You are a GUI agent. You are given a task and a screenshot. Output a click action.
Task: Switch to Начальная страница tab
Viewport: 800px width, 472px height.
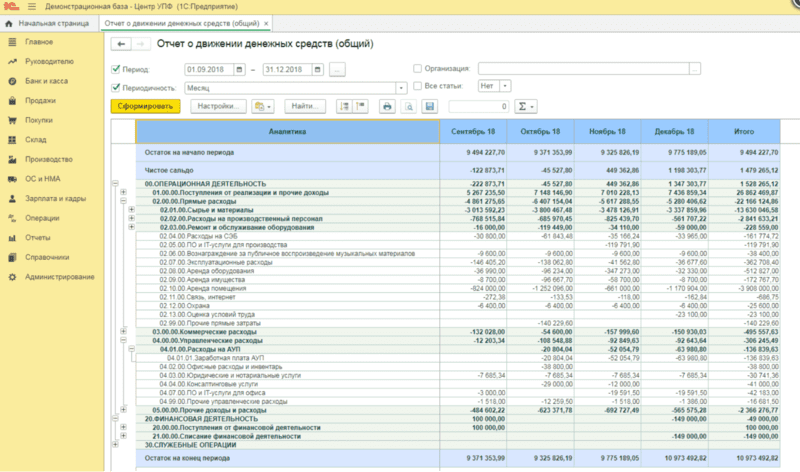point(52,22)
